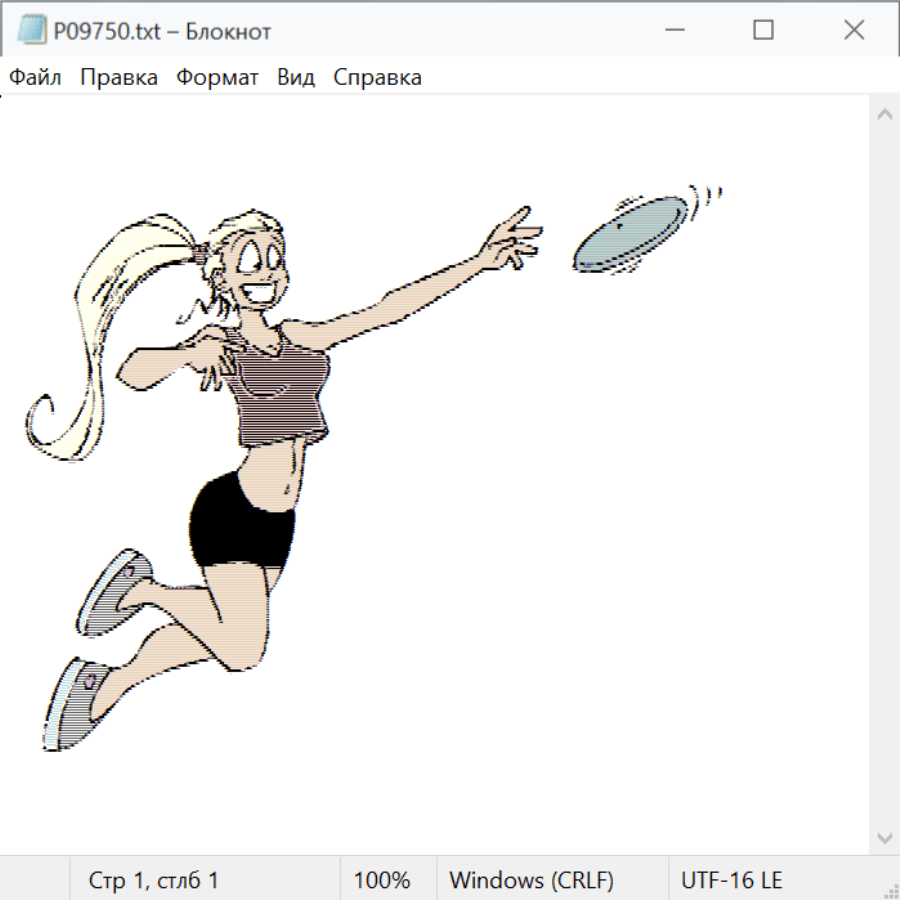
Task: Minimize the Блокнот window
Action: tap(672, 30)
